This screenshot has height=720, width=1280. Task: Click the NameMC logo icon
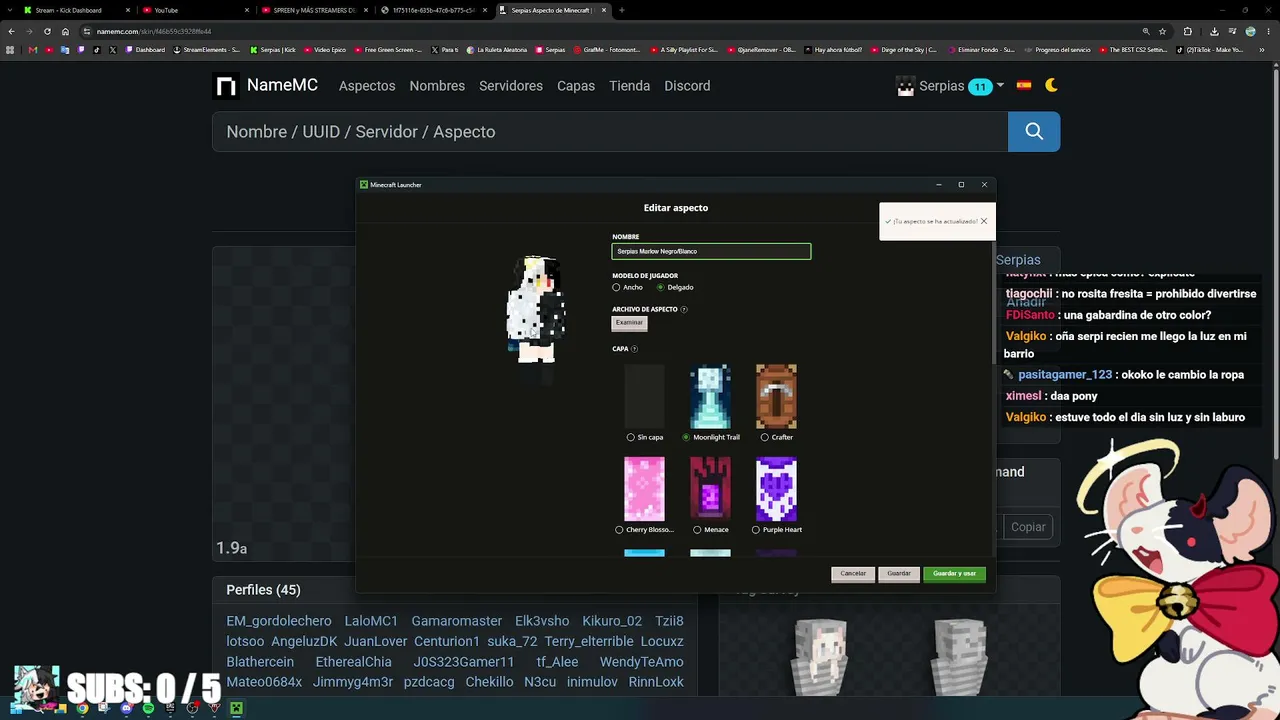pos(226,86)
